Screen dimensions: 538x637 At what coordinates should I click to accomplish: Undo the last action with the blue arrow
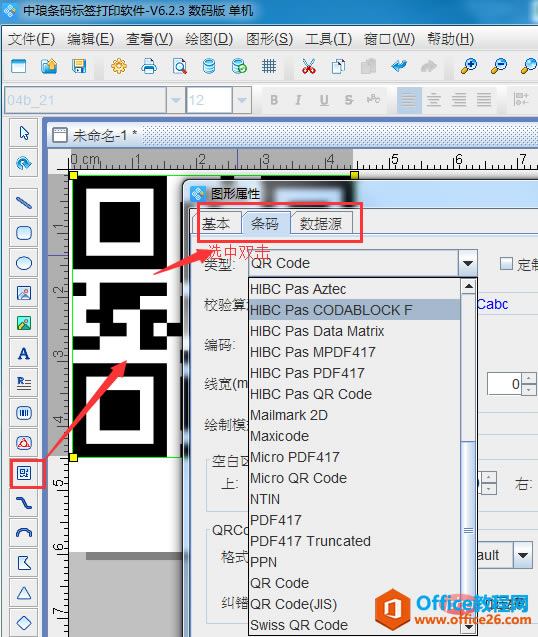click(399, 66)
